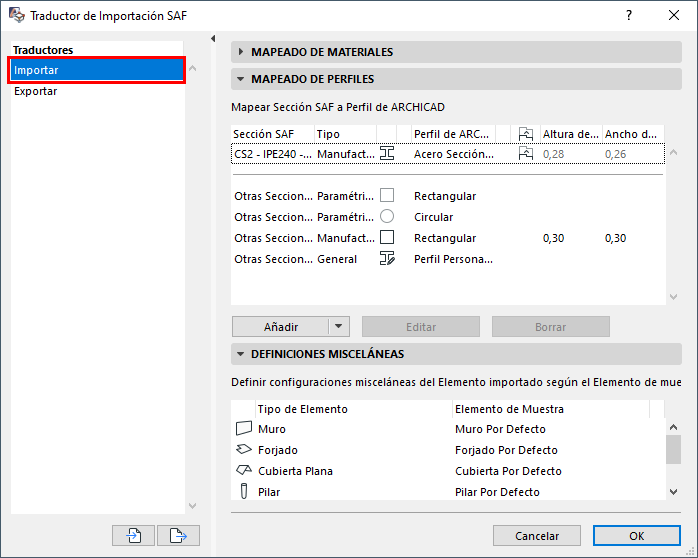
Task: Click Perfil de ARC... column header
Action: pos(453,134)
